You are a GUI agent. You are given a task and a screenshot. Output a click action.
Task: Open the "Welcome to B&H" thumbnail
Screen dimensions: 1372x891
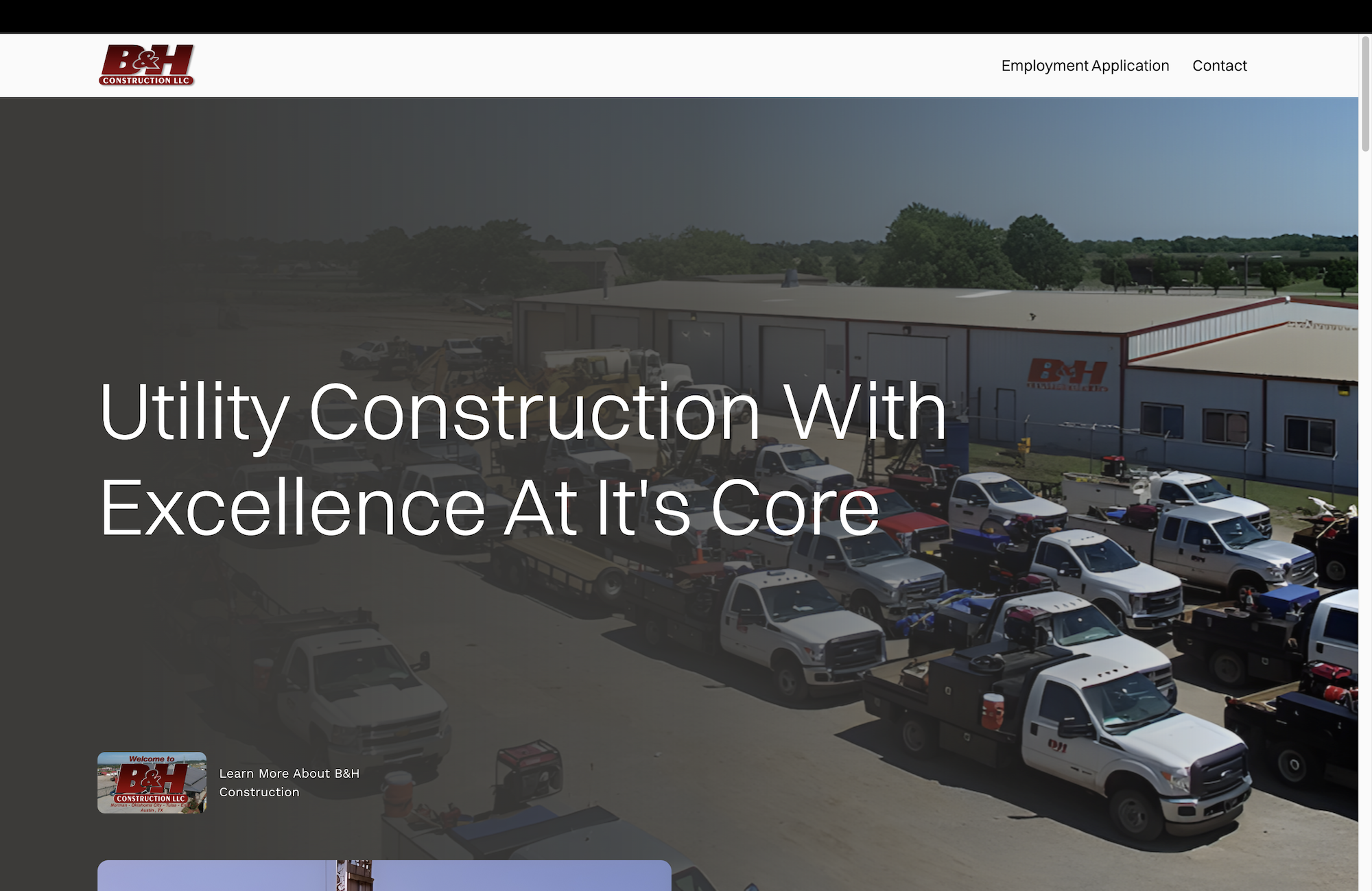152,783
